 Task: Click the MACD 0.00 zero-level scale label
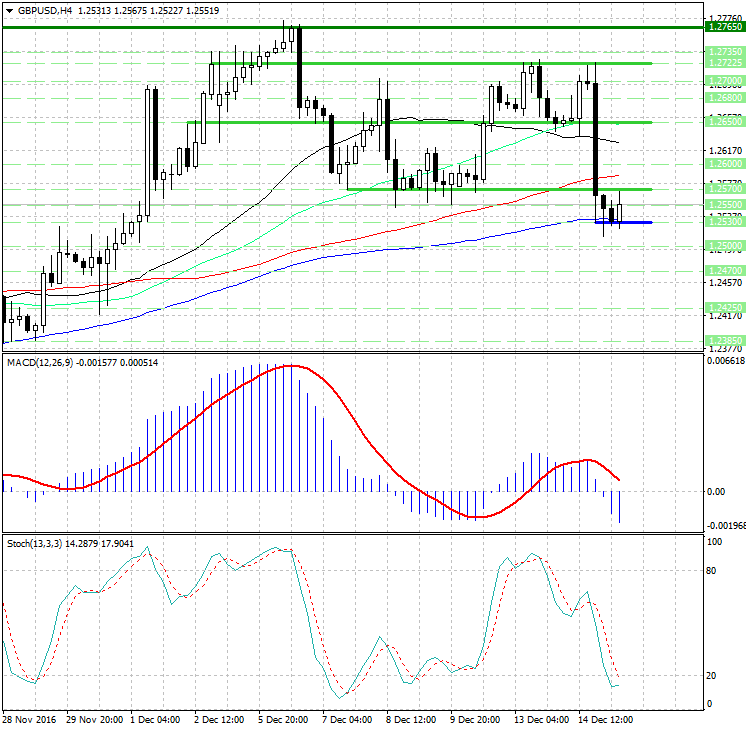[714, 491]
